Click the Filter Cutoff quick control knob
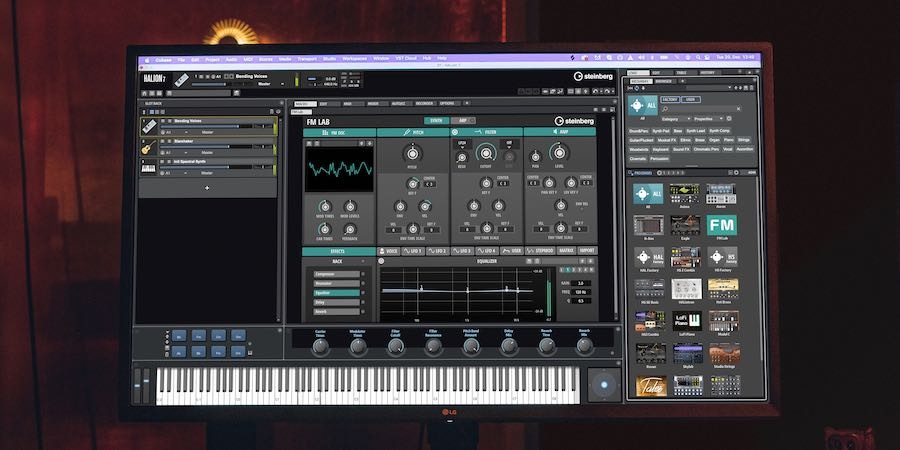The width and height of the screenshot is (900, 450). click(x=396, y=345)
